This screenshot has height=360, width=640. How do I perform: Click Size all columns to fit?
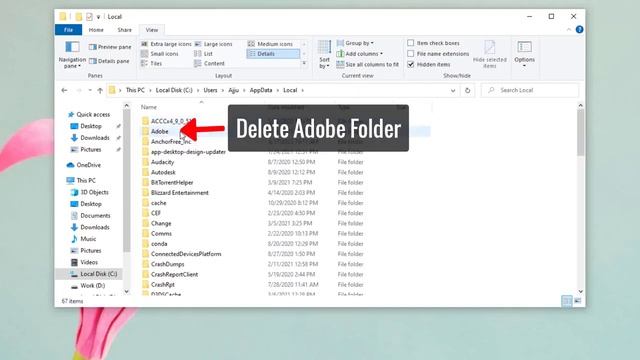367,64
